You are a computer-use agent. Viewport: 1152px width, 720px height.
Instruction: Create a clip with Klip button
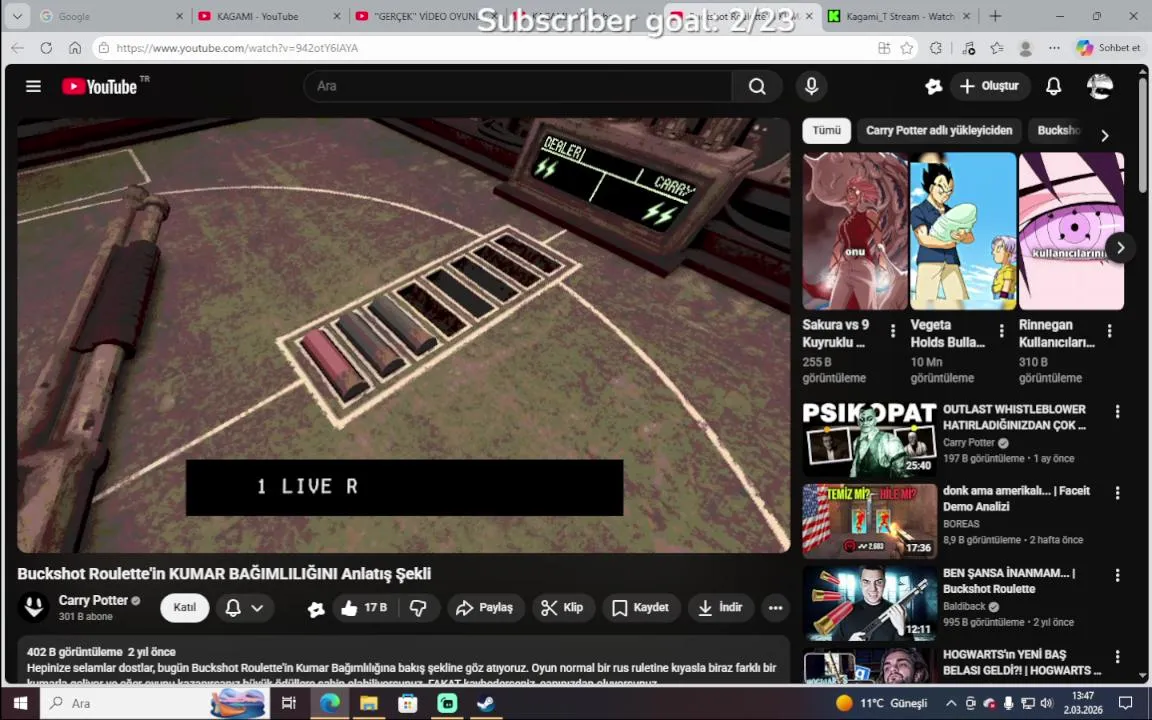[563, 608]
